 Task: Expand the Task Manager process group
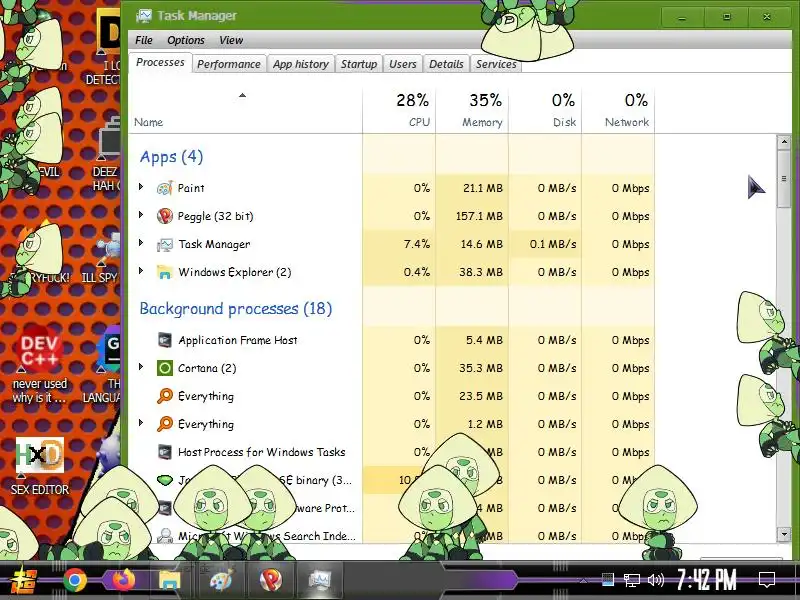(x=141, y=243)
